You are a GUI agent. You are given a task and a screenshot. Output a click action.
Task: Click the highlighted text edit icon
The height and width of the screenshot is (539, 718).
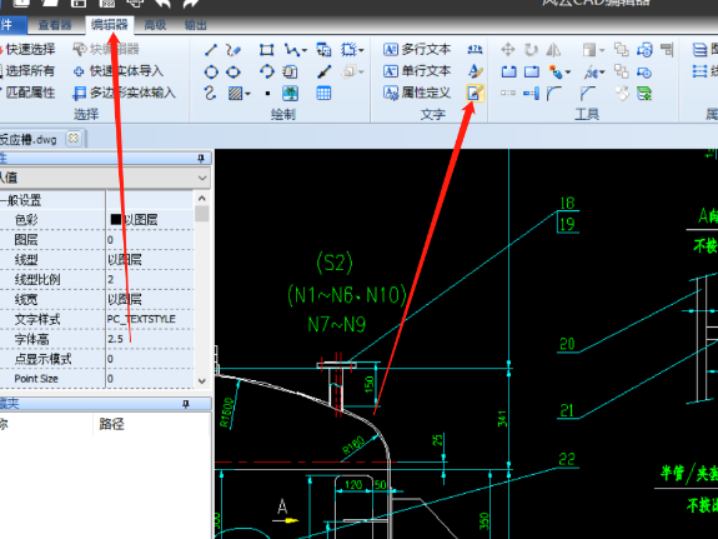475,93
